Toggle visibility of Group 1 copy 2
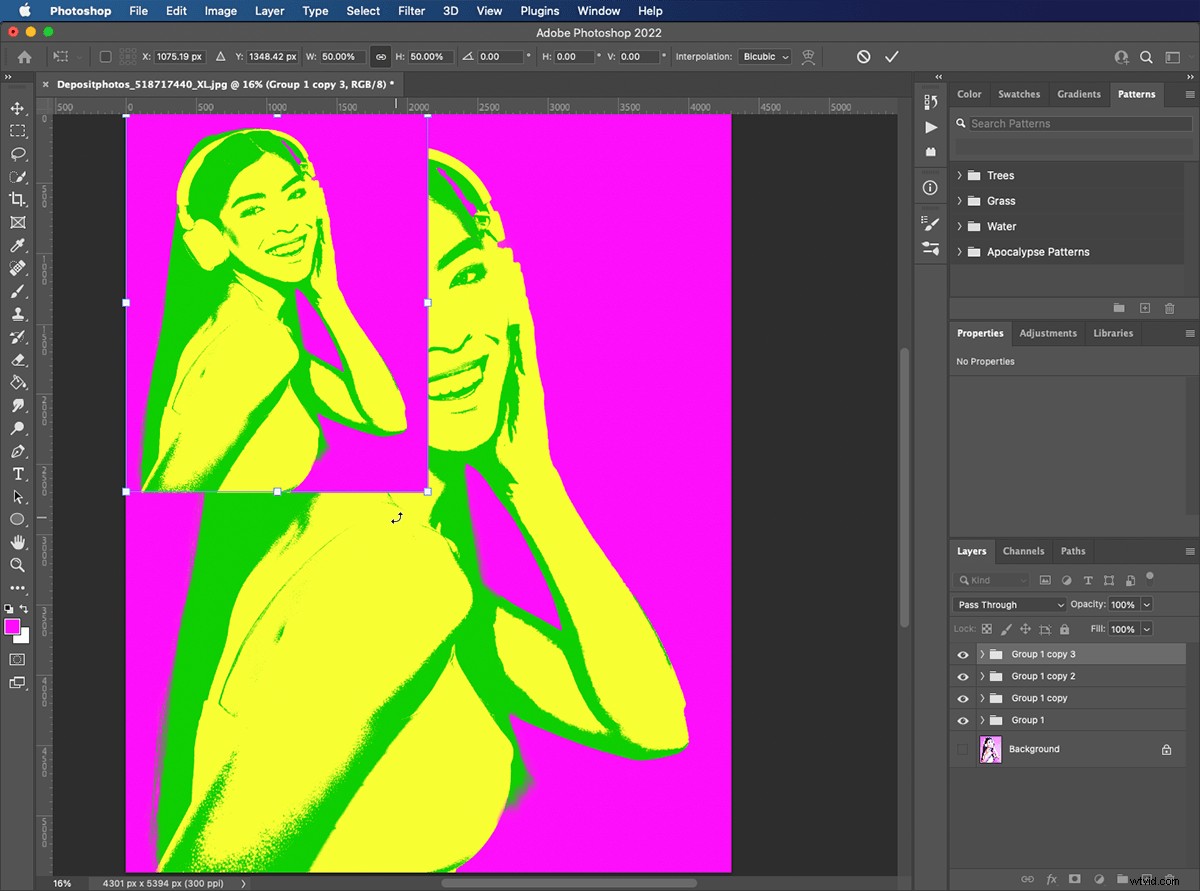Viewport: 1200px width, 891px height. (x=962, y=676)
